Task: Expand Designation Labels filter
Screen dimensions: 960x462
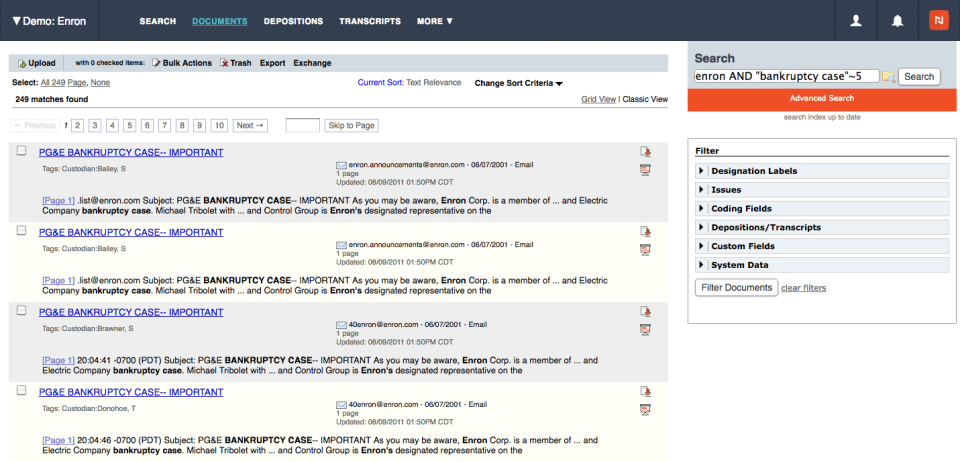Action: point(822,171)
